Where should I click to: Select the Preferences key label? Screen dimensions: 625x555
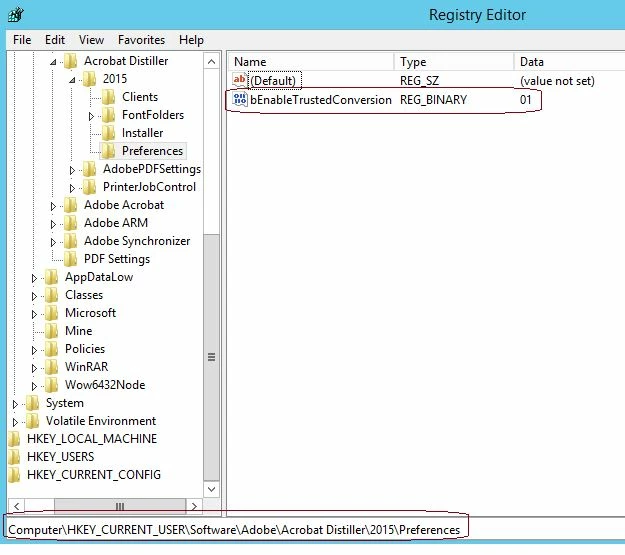[152, 151]
